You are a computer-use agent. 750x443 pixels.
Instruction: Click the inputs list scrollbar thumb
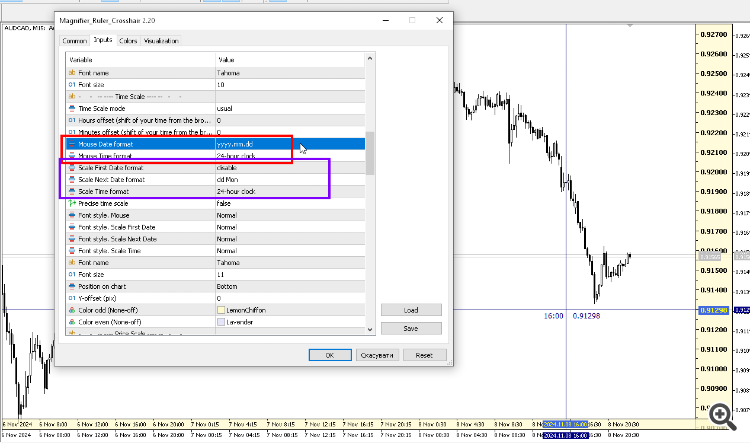tap(370, 153)
